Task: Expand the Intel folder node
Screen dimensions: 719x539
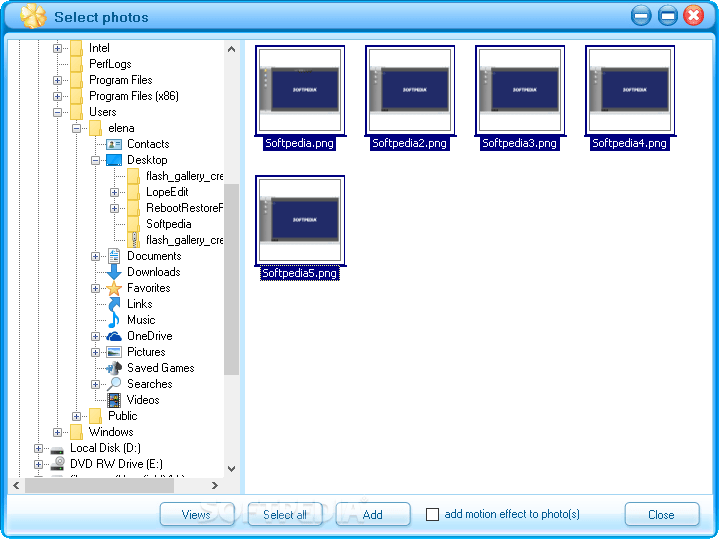Action: [x=57, y=48]
